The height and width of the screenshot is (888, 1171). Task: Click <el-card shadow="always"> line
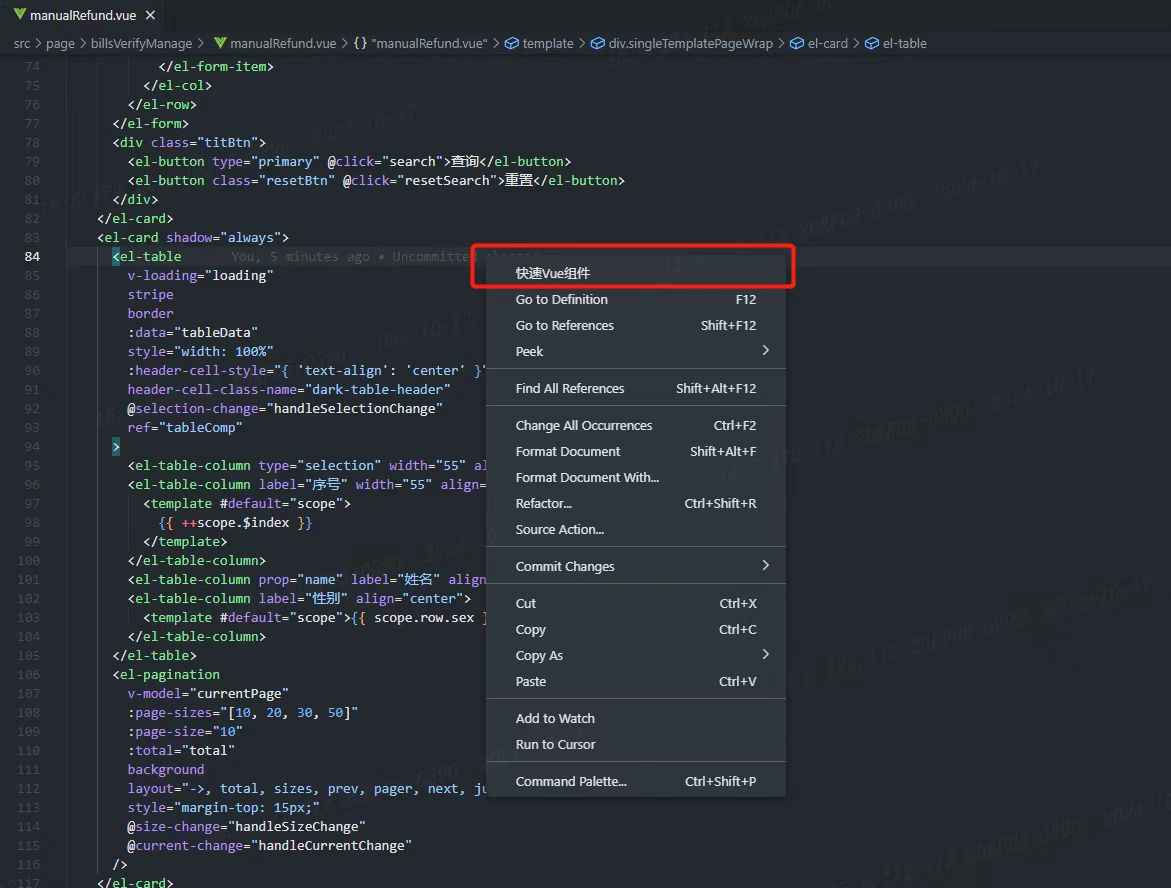(193, 237)
